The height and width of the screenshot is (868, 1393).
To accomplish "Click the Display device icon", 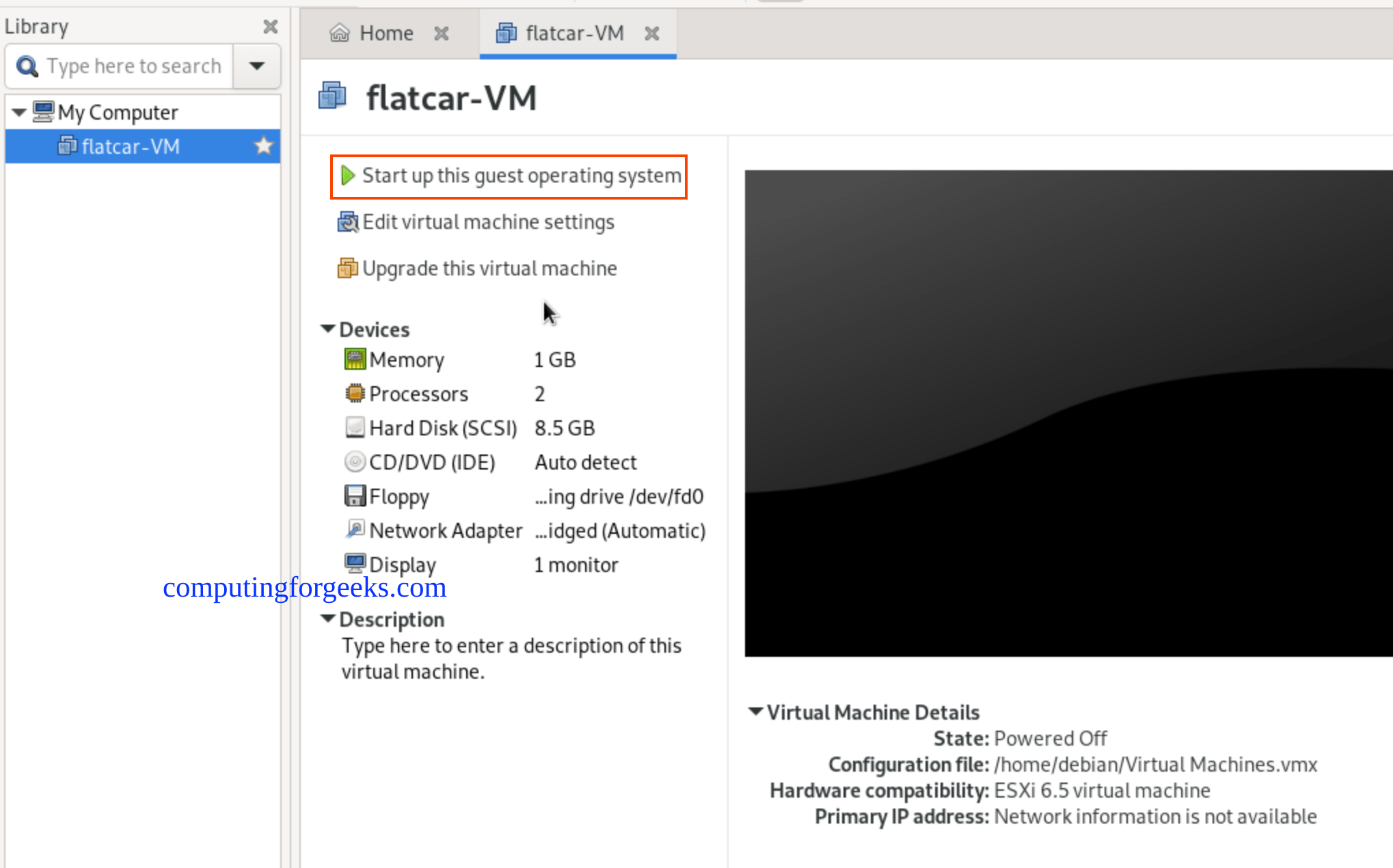I will (355, 563).
